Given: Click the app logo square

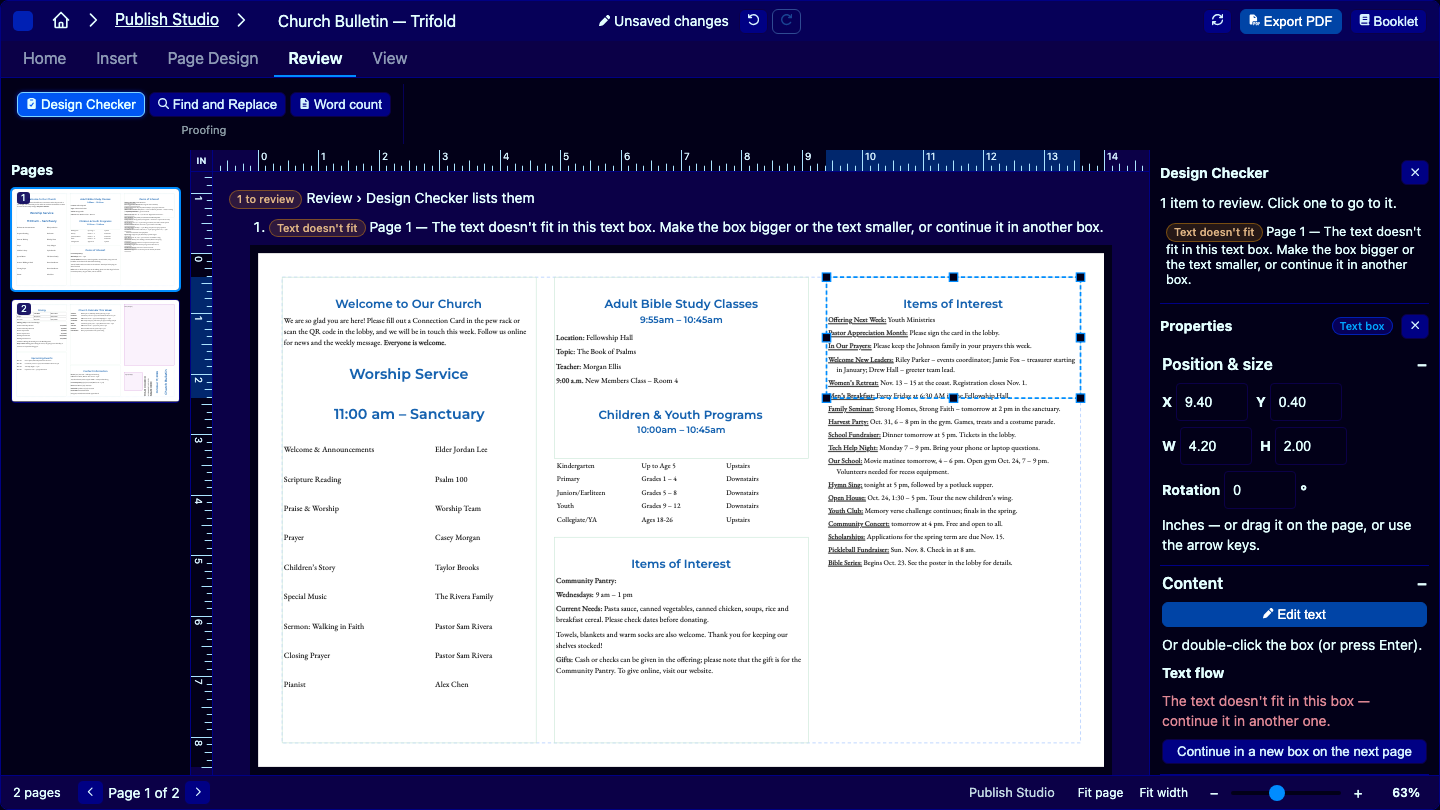Looking at the screenshot, I should point(23,21).
